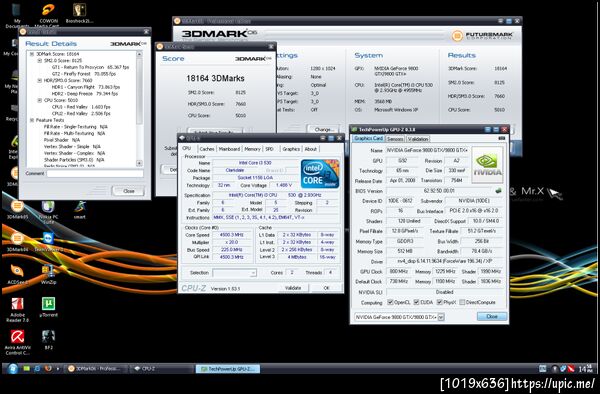Open the Graphics tab in CPU-Z
600x394 pixels.
point(291,149)
